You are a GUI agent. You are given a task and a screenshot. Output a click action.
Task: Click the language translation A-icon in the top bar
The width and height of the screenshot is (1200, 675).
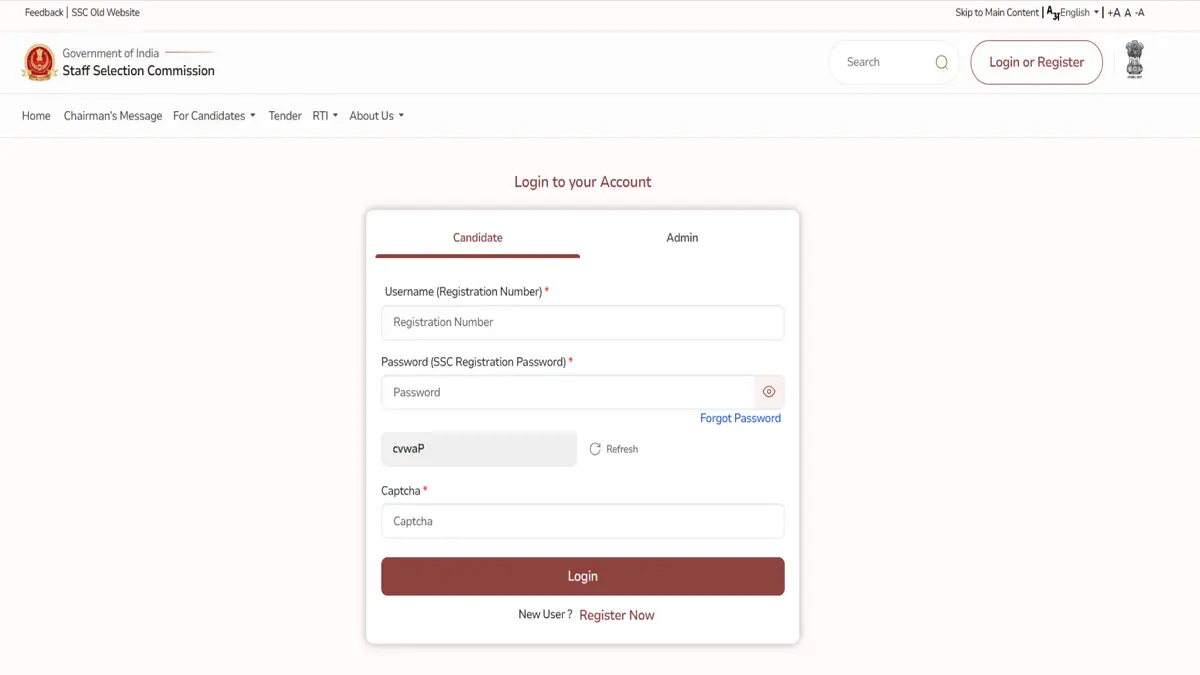click(1050, 12)
